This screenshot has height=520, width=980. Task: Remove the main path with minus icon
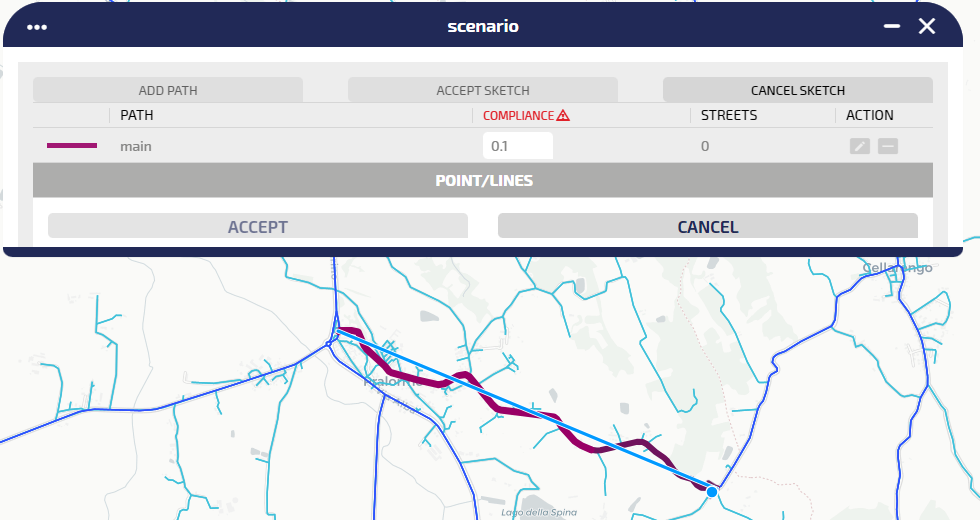click(888, 146)
